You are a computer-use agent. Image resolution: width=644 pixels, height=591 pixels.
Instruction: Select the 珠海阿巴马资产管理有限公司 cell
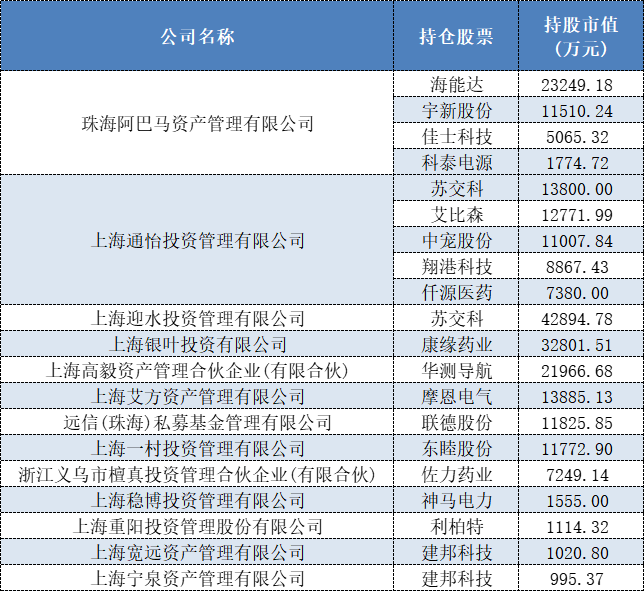tap(197, 123)
